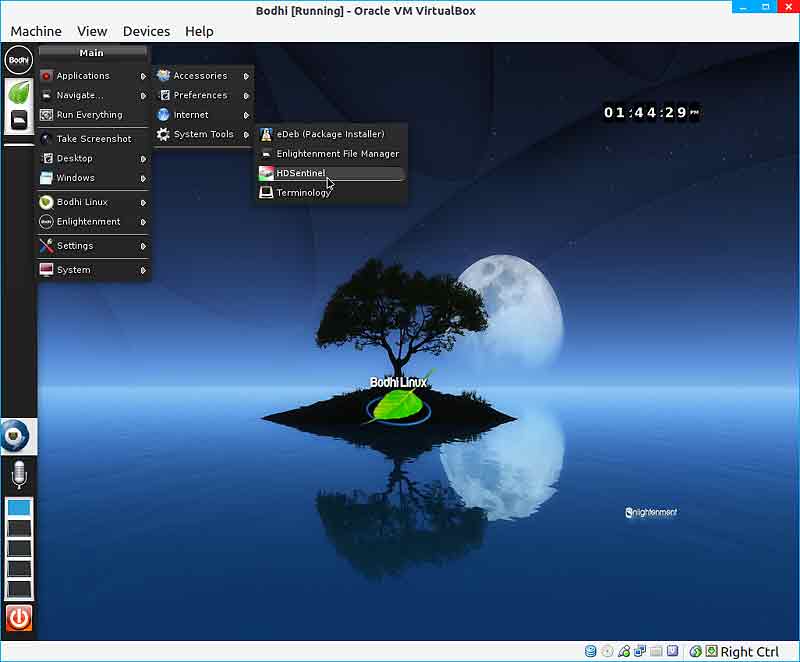Screen dimensions: 800x662
Task: Launch eDeb (Package Installer)
Action: click(x=331, y=134)
